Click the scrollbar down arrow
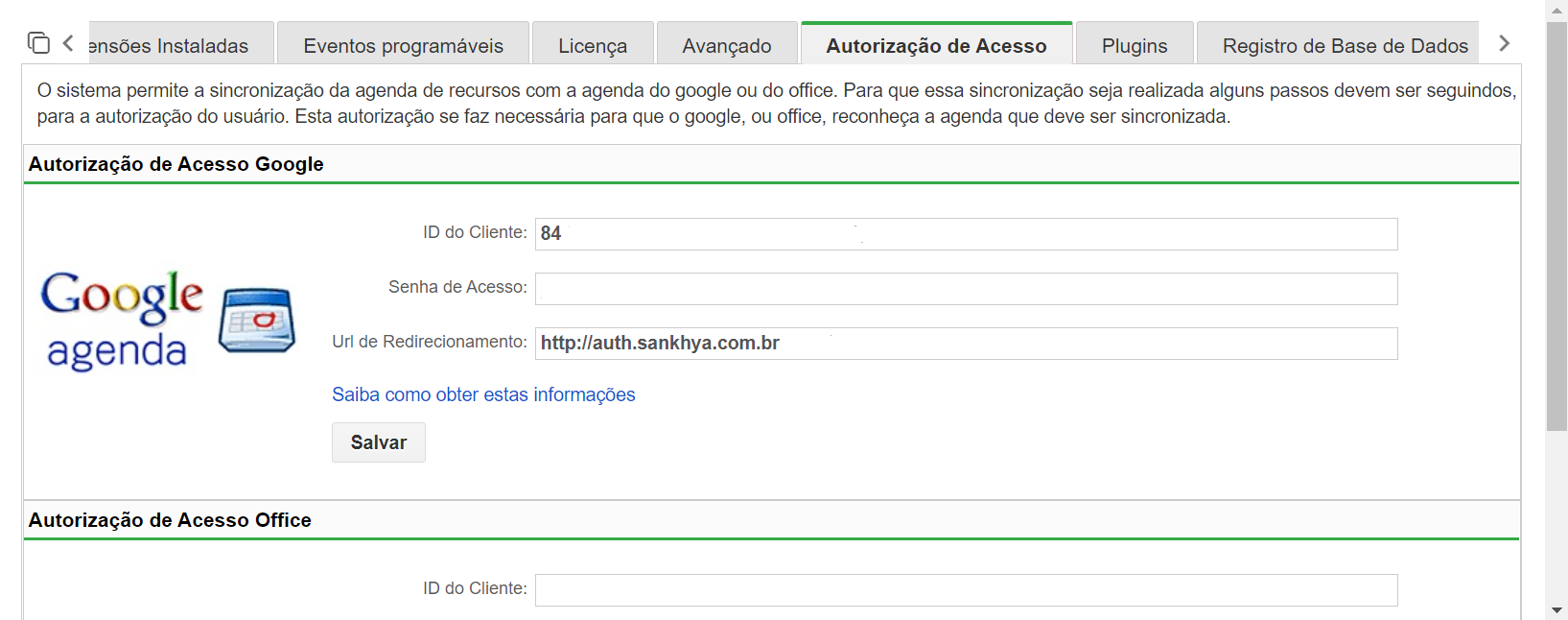Screen dimensions: 1568x620 point(1556,610)
